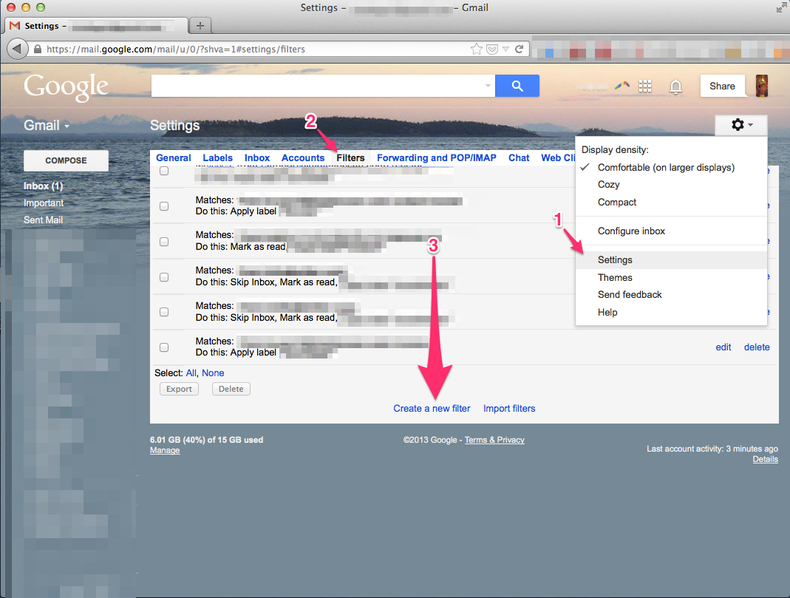Open Important in the sidebar
790x598 pixels.
[x=43, y=203]
